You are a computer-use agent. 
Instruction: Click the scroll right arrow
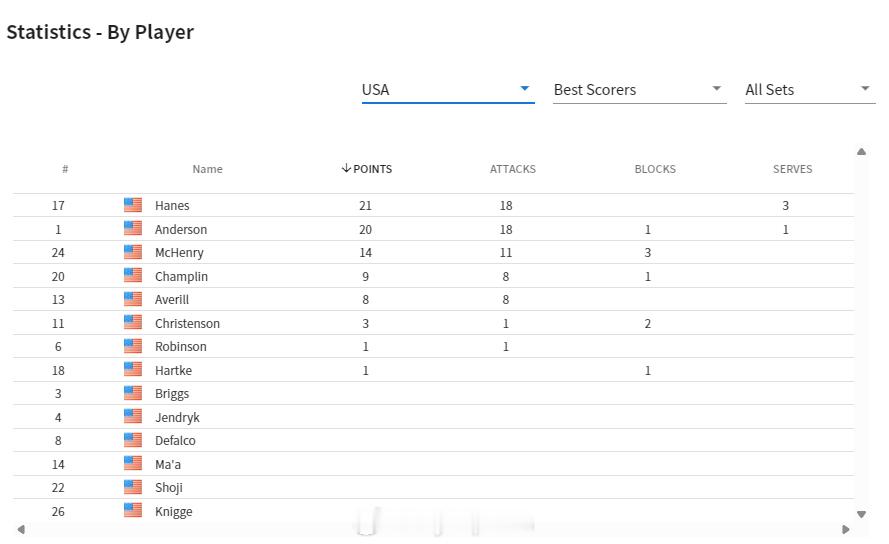point(846,529)
